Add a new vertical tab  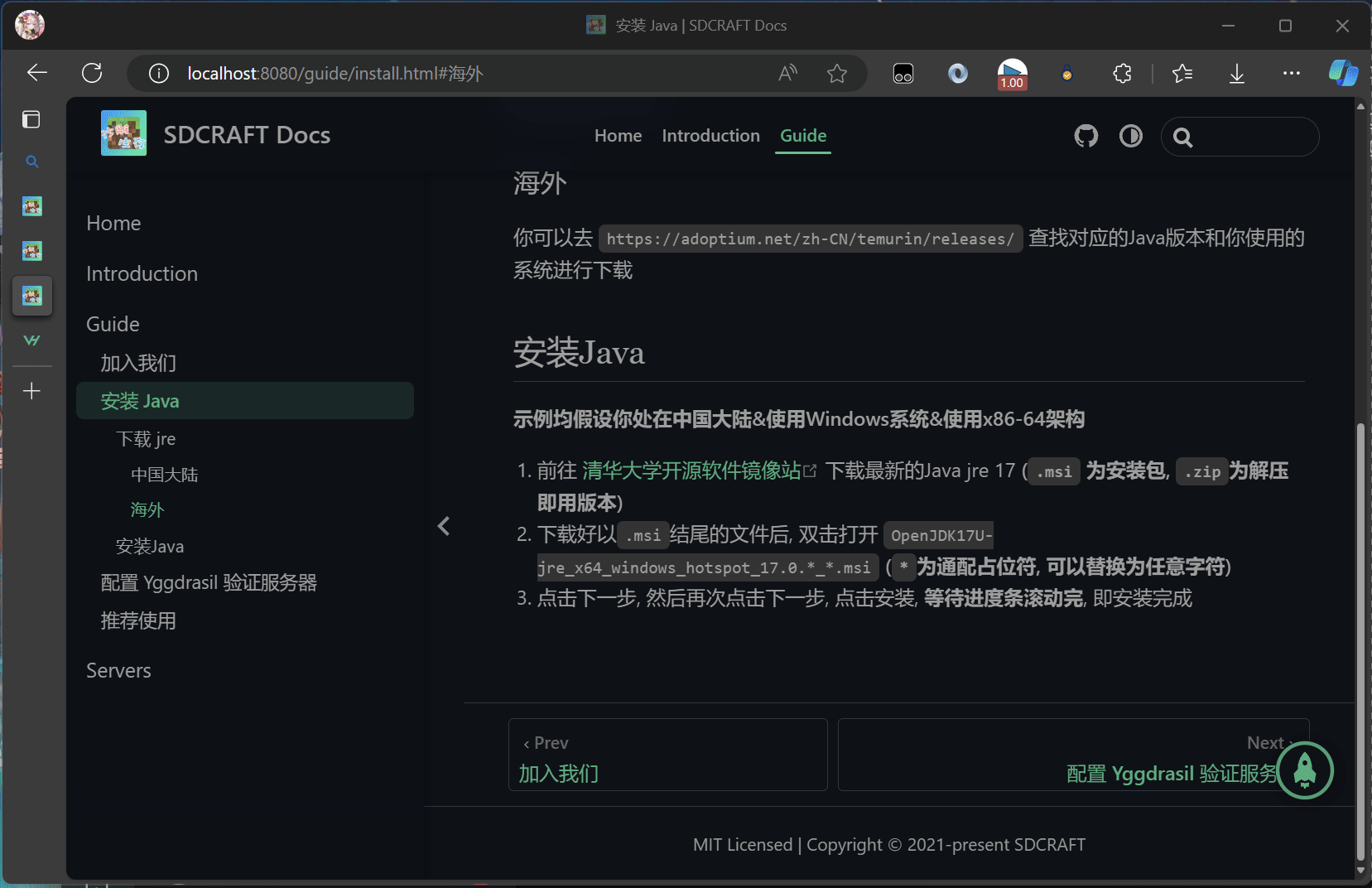point(31,391)
